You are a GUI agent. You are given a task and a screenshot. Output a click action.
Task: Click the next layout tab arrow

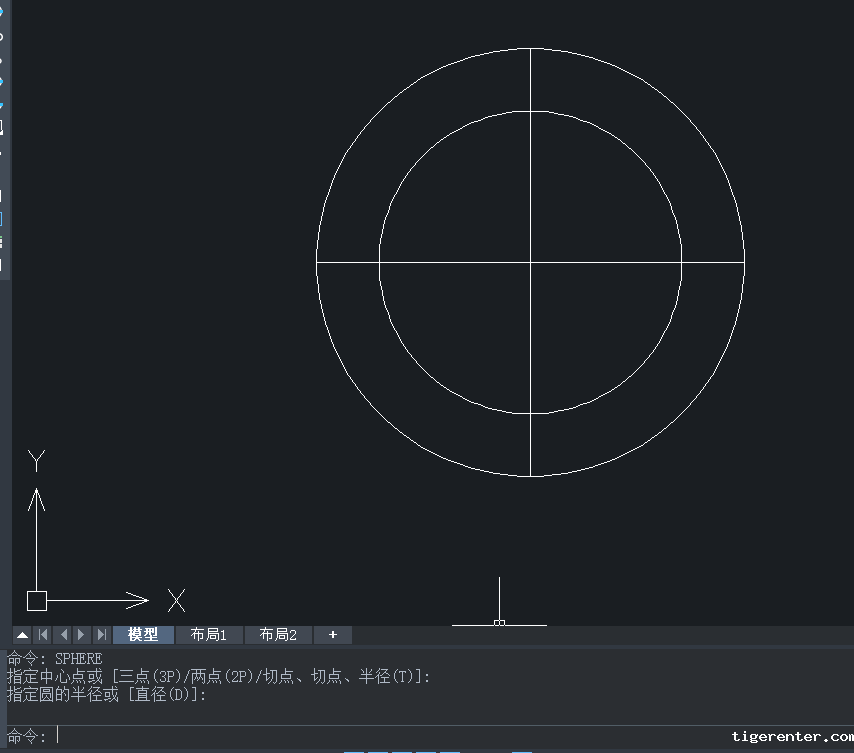click(82, 635)
